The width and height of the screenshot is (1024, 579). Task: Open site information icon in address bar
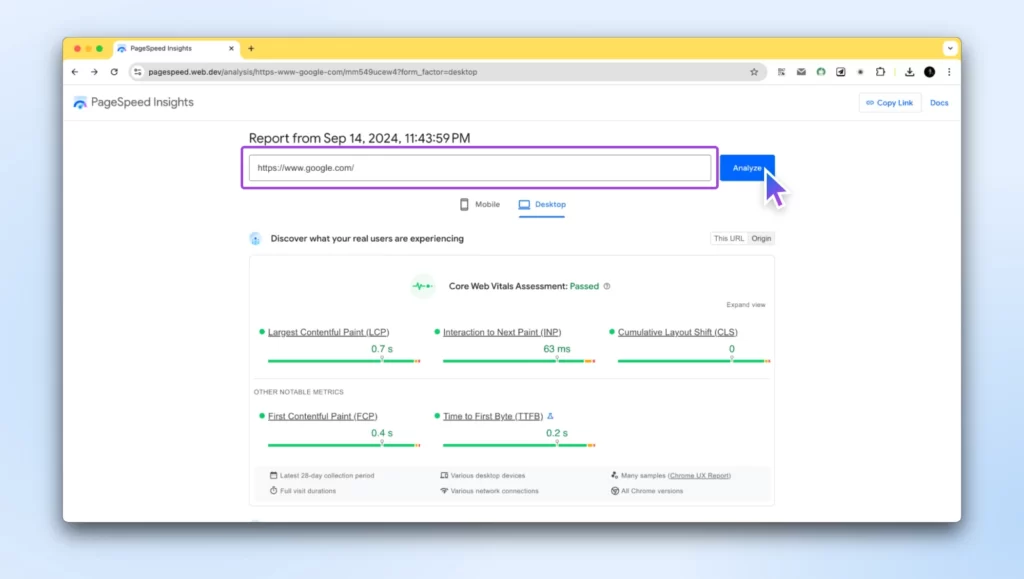coord(137,72)
